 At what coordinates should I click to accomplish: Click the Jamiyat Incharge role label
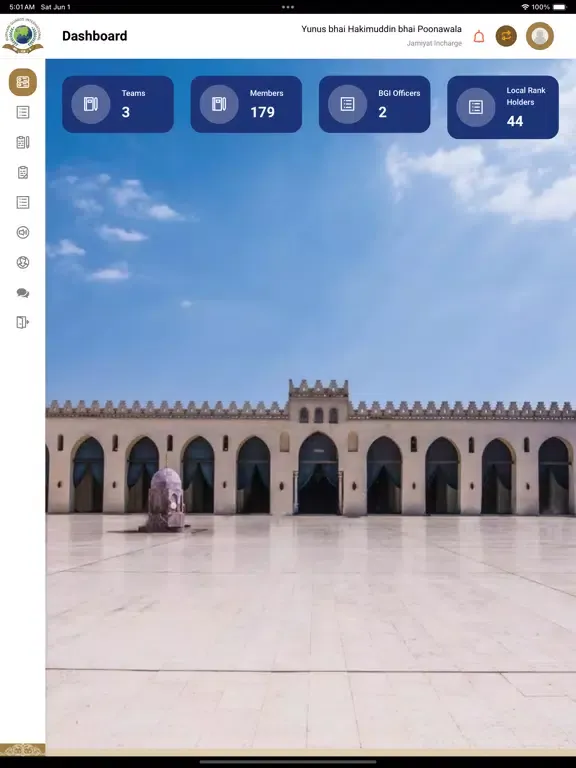point(434,43)
